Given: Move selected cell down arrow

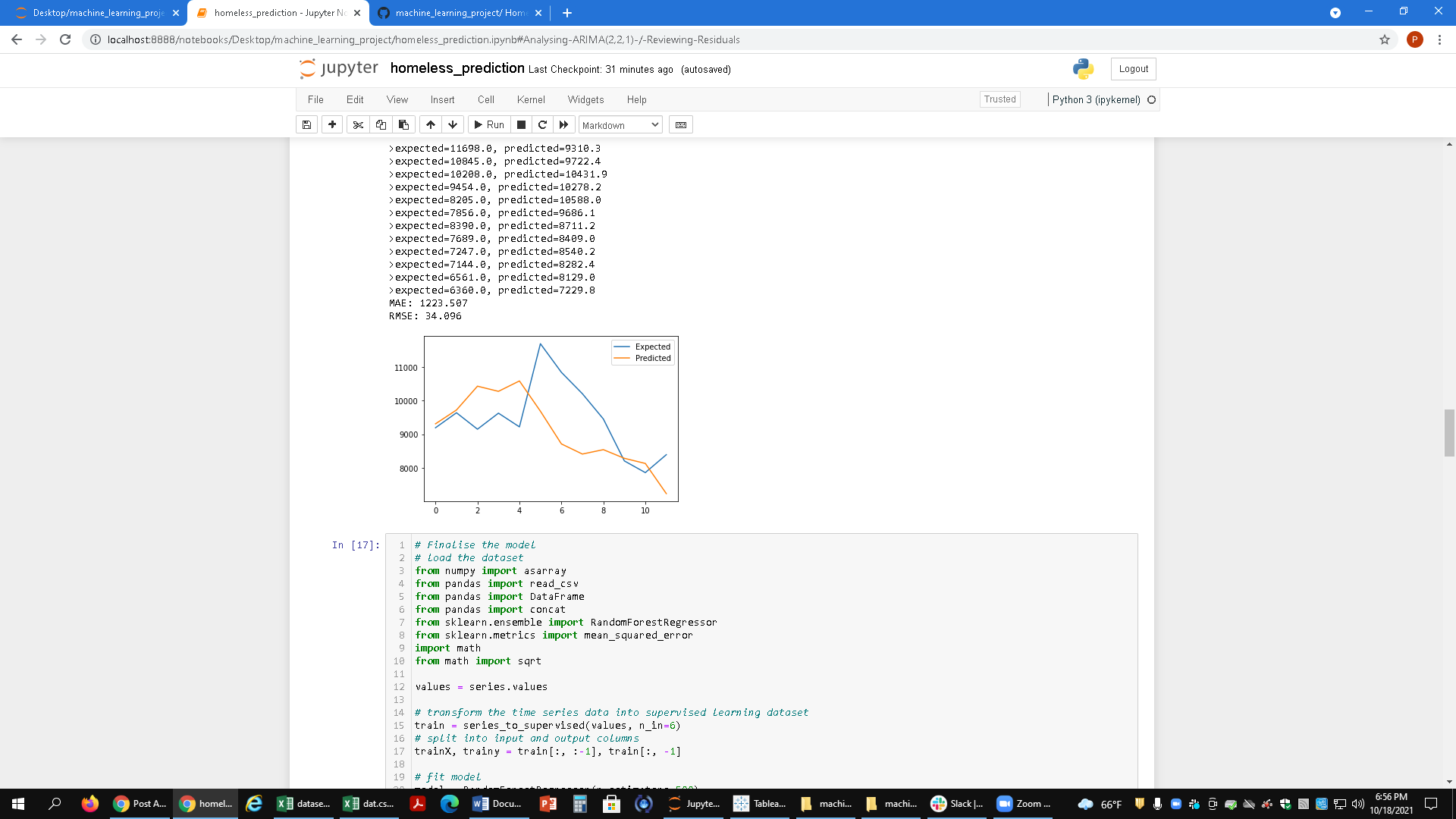Looking at the screenshot, I should (x=453, y=124).
